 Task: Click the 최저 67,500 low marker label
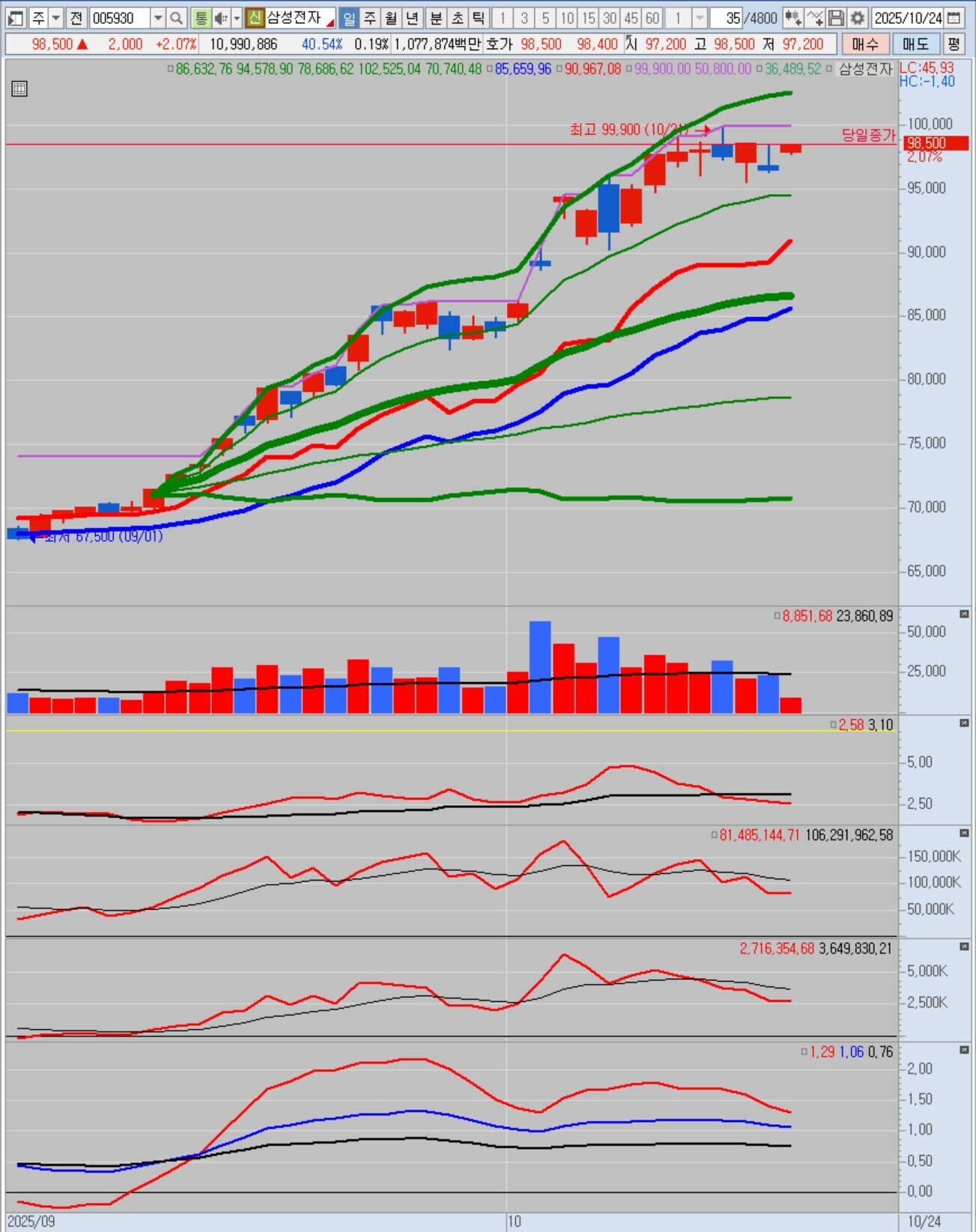[x=103, y=536]
